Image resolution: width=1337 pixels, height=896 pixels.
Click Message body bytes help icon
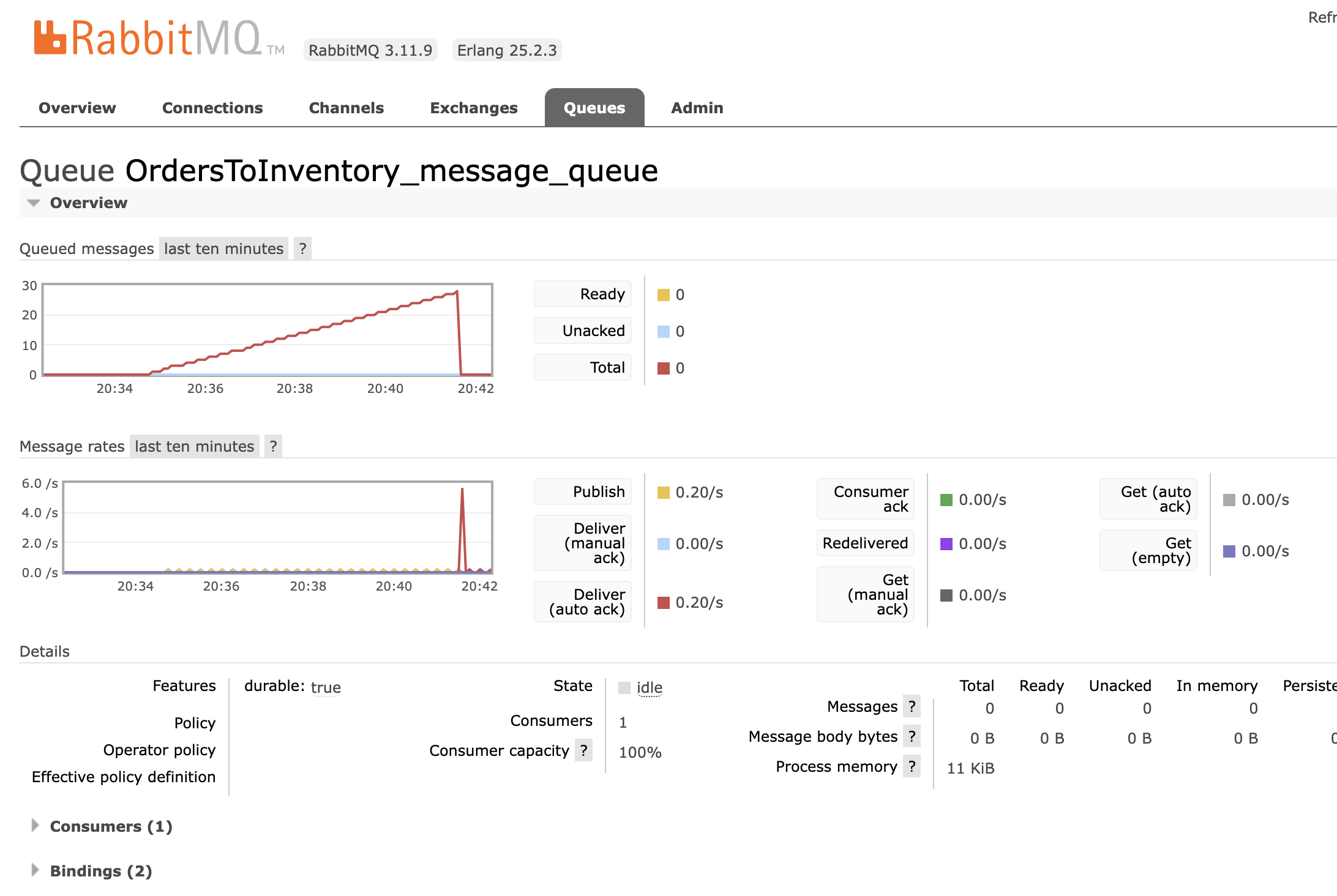pos(912,736)
